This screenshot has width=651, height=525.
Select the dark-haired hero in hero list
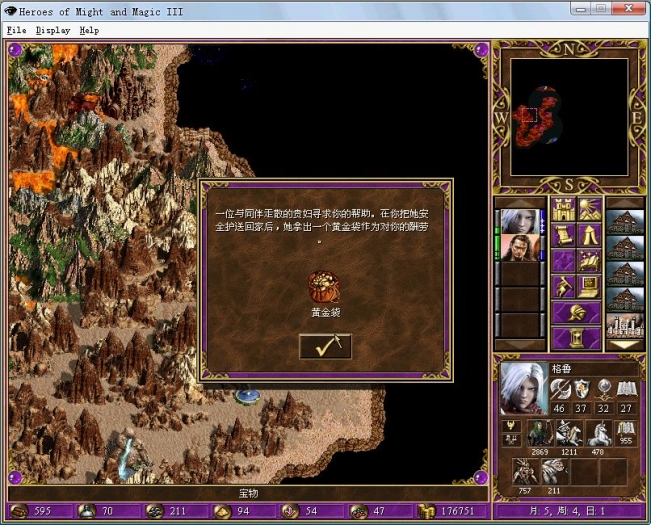click(520, 248)
